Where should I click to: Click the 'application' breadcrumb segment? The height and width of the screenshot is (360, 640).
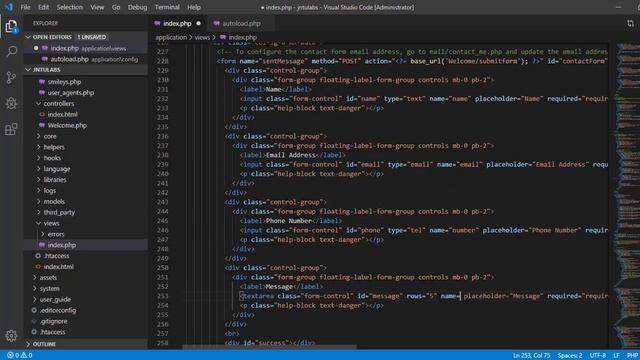tap(171, 37)
